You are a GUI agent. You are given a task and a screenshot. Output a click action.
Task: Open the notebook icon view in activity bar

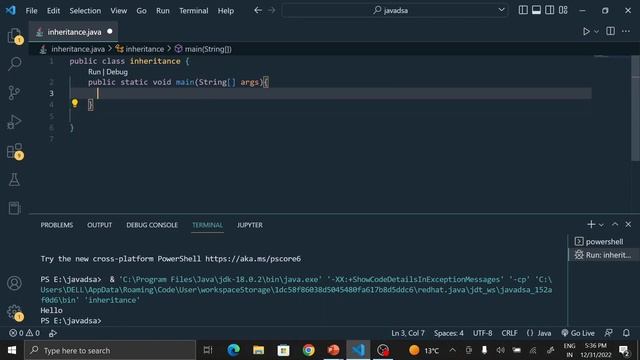coord(14,208)
